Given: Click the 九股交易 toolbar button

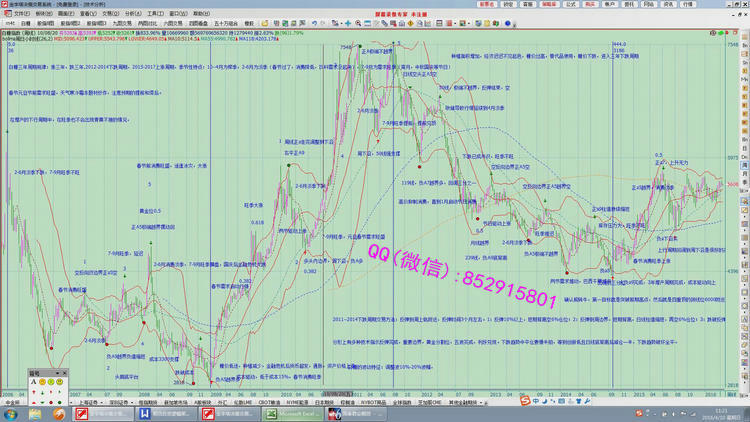Looking at the screenshot, I should coord(122,22).
